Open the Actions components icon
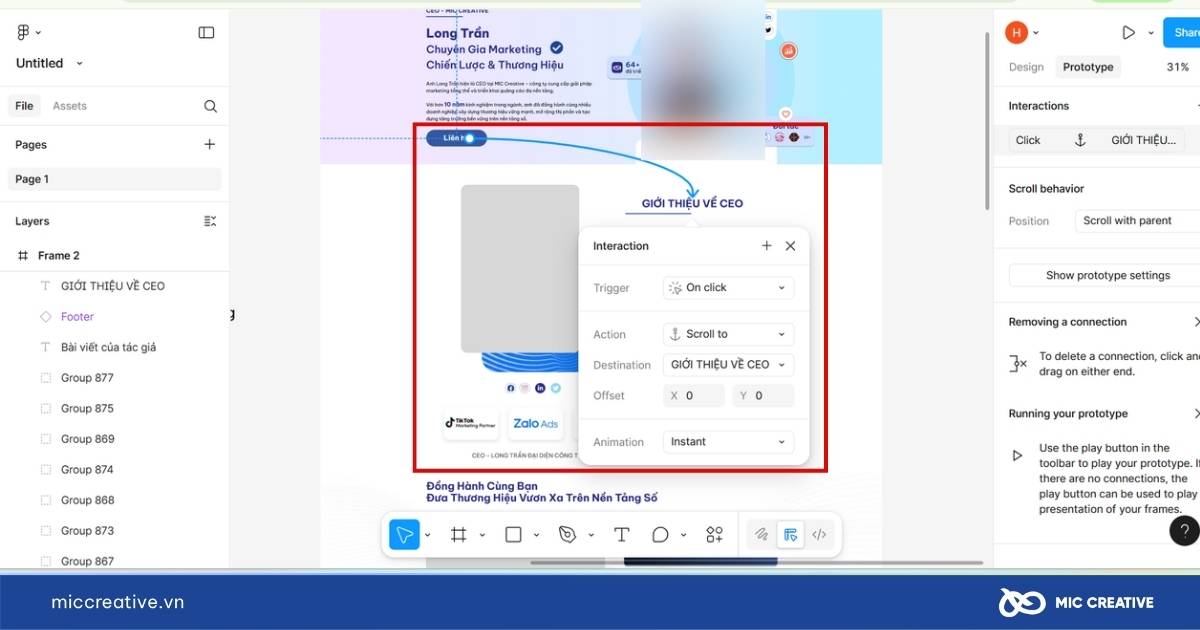Screen dimensions: 1200x630 [714, 535]
